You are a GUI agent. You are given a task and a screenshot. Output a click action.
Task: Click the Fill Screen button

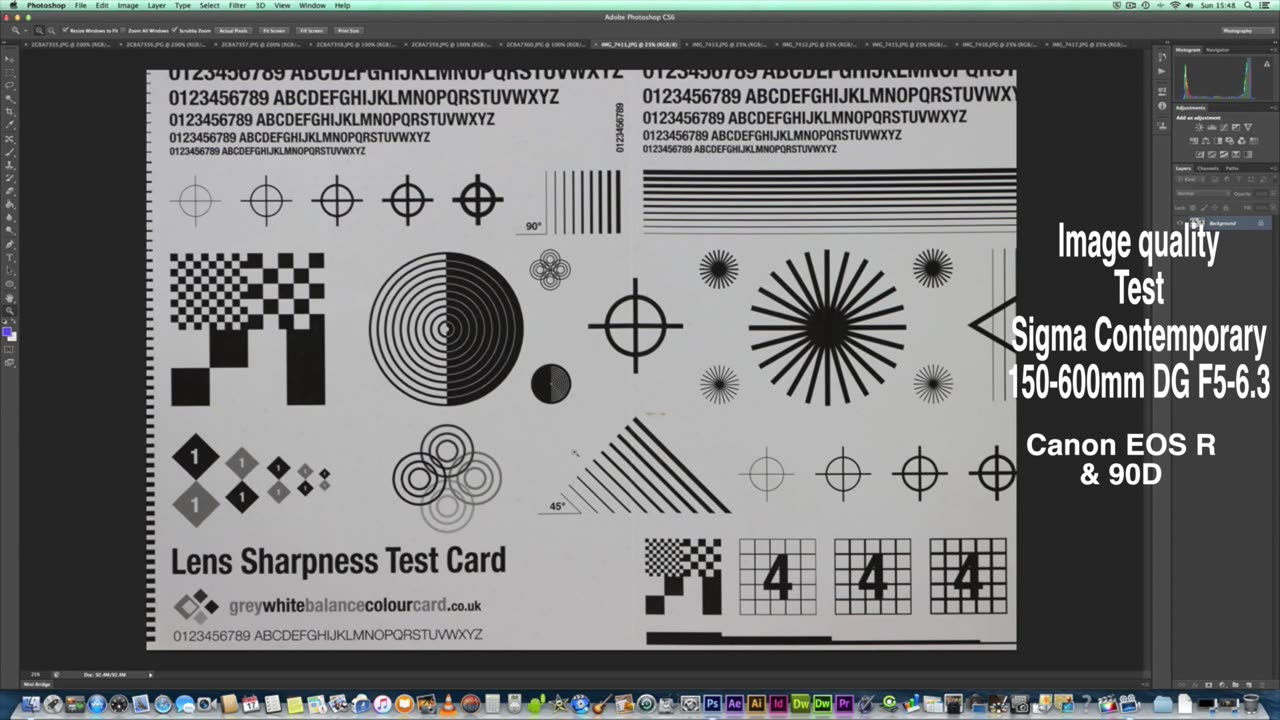(311, 31)
